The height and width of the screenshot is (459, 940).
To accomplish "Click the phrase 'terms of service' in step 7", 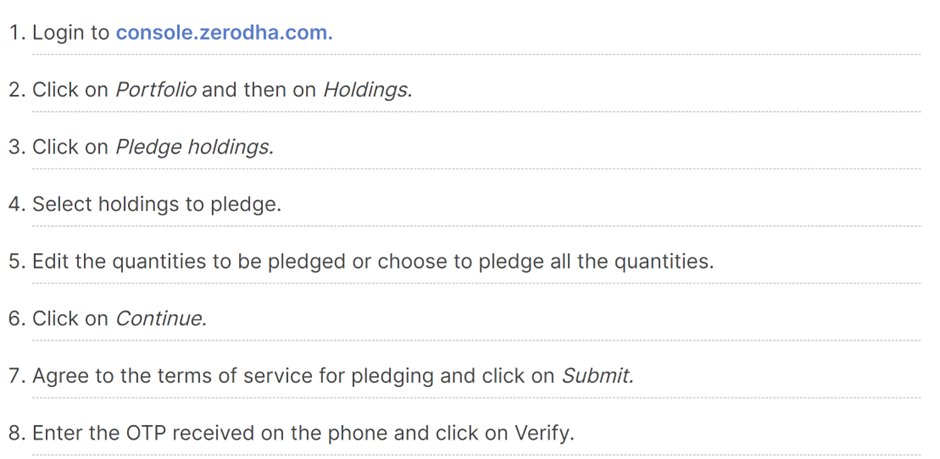I will coord(233,376).
